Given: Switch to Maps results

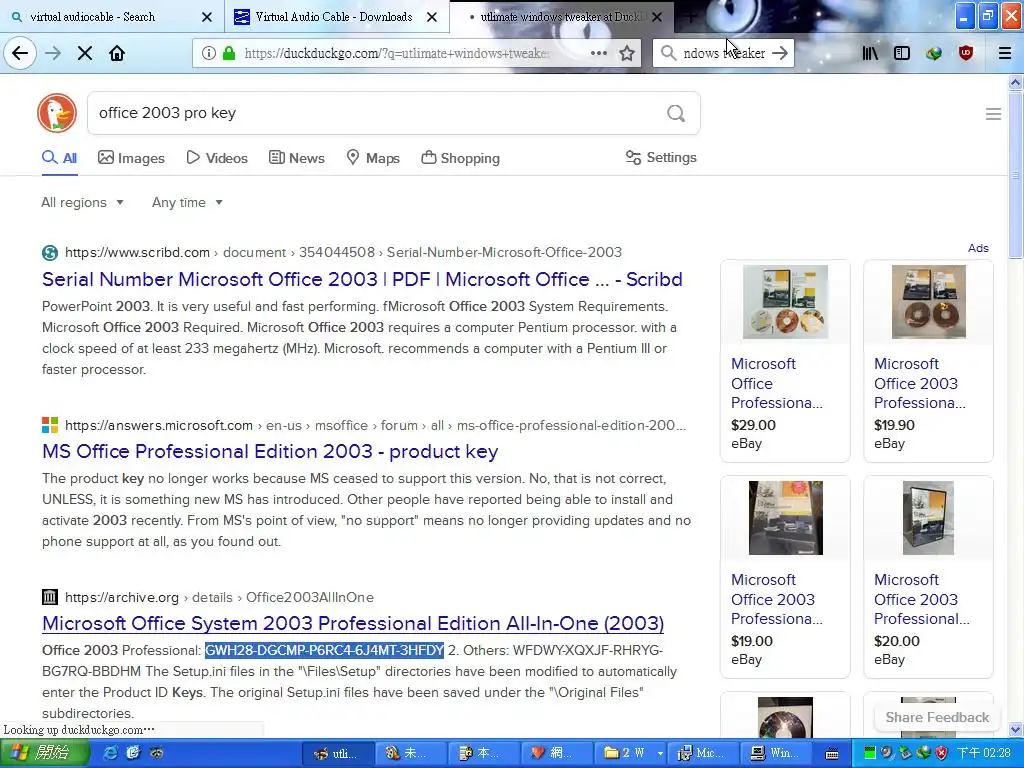Looking at the screenshot, I should pos(373,158).
